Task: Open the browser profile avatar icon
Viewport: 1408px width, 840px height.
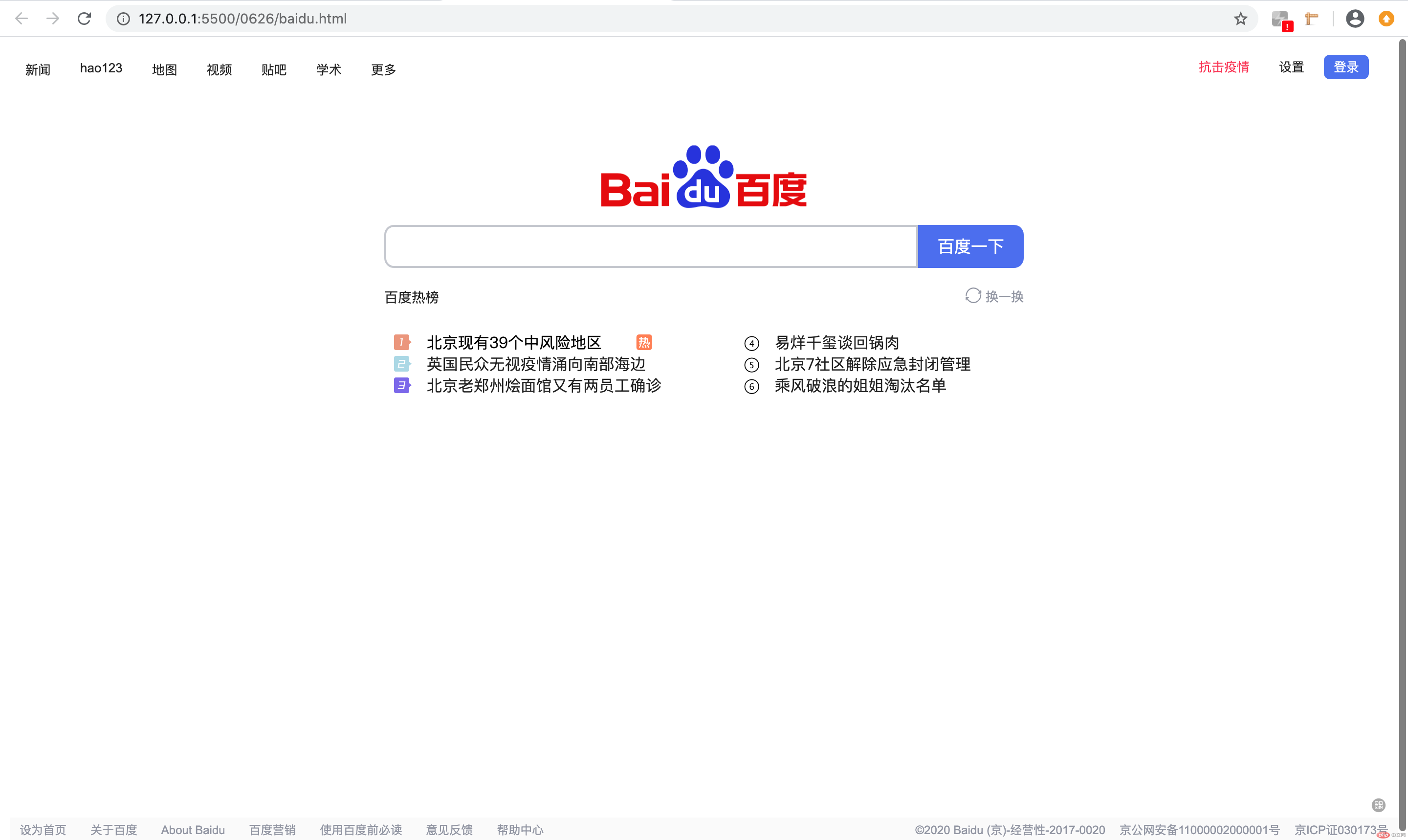Action: click(1355, 19)
